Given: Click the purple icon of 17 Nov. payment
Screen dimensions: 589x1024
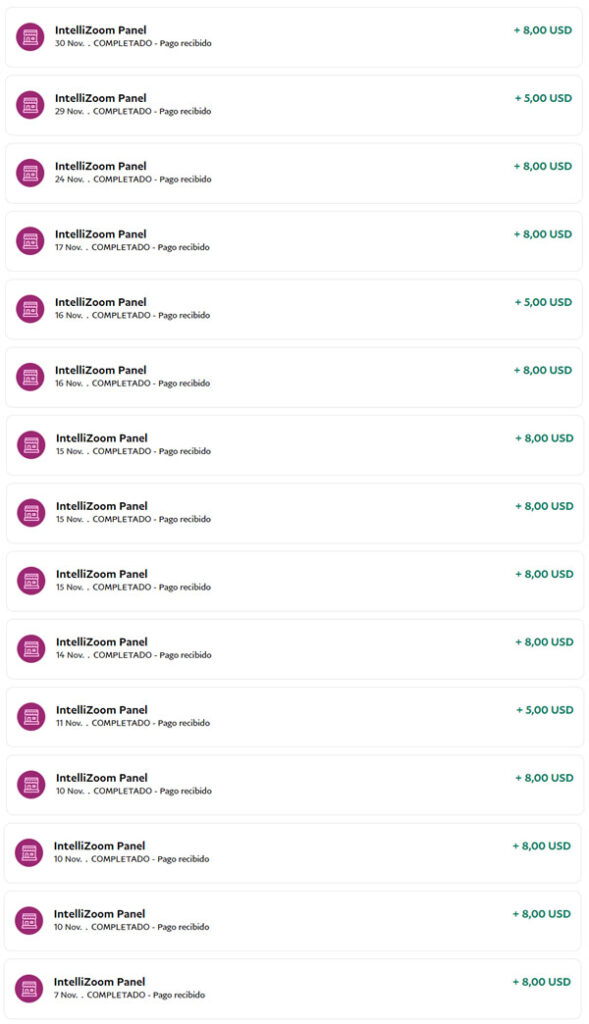Looking at the screenshot, I should [30, 241].
